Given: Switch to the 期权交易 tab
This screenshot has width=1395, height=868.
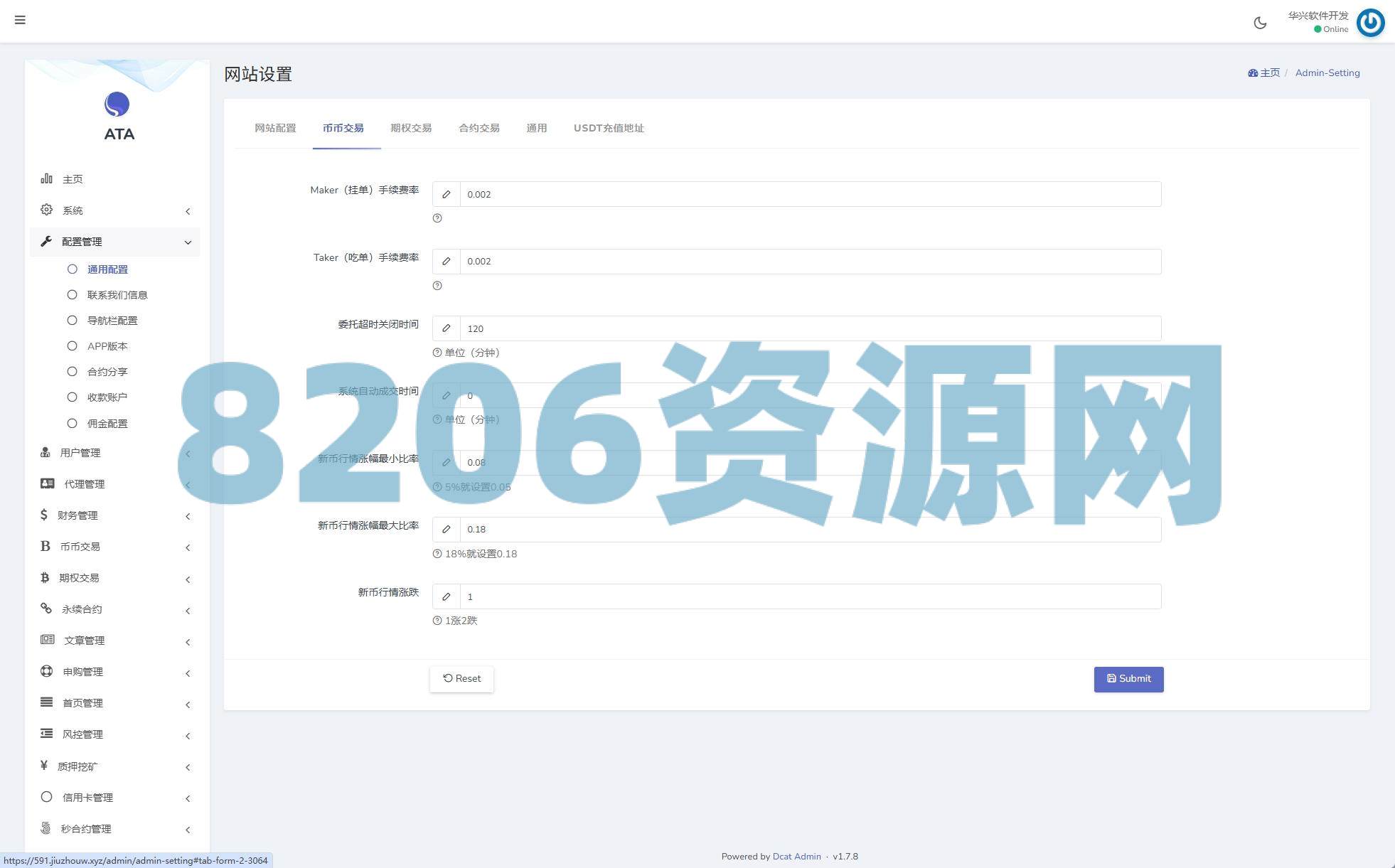Looking at the screenshot, I should click(411, 128).
